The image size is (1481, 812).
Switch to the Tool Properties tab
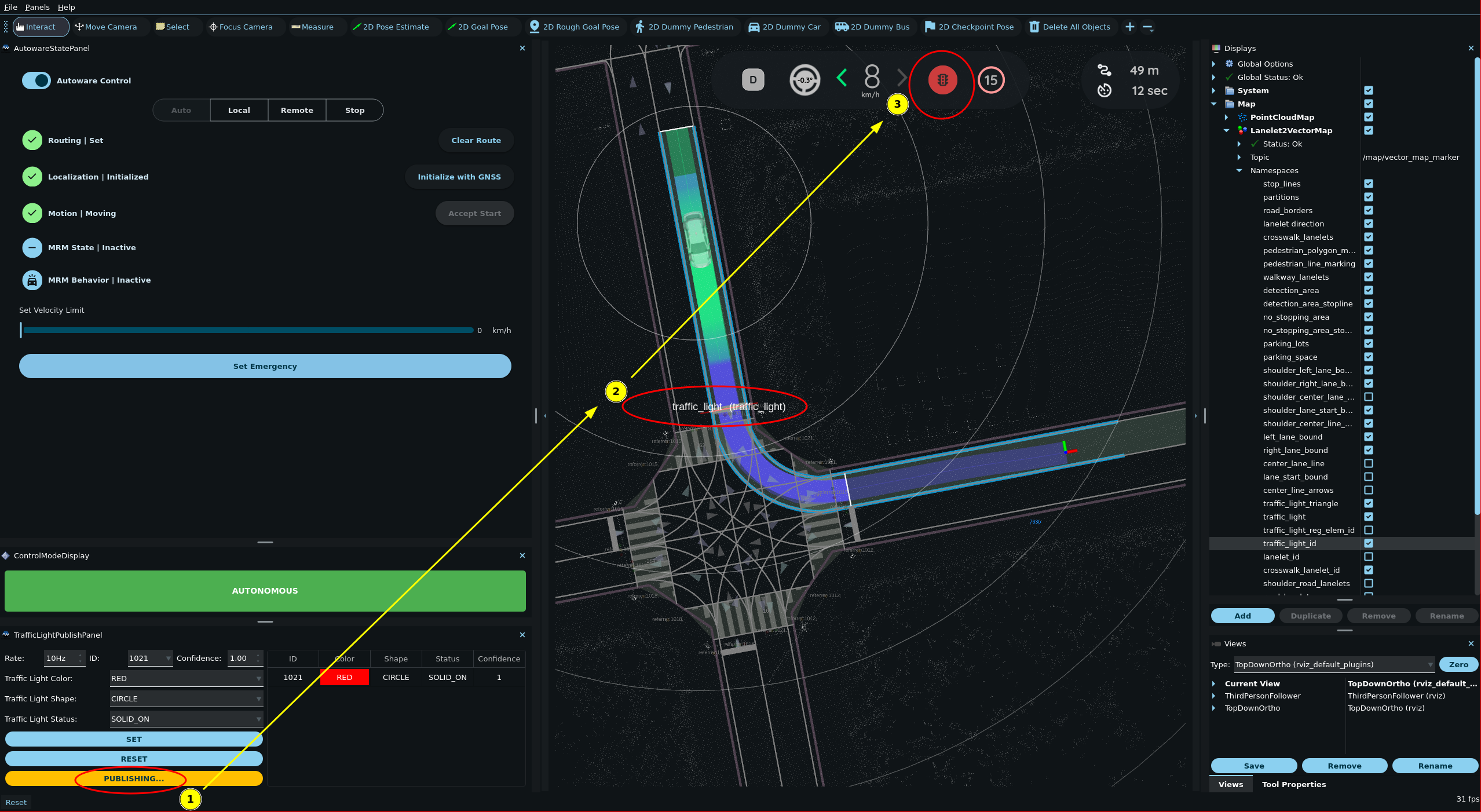click(x=1293, y=784)
